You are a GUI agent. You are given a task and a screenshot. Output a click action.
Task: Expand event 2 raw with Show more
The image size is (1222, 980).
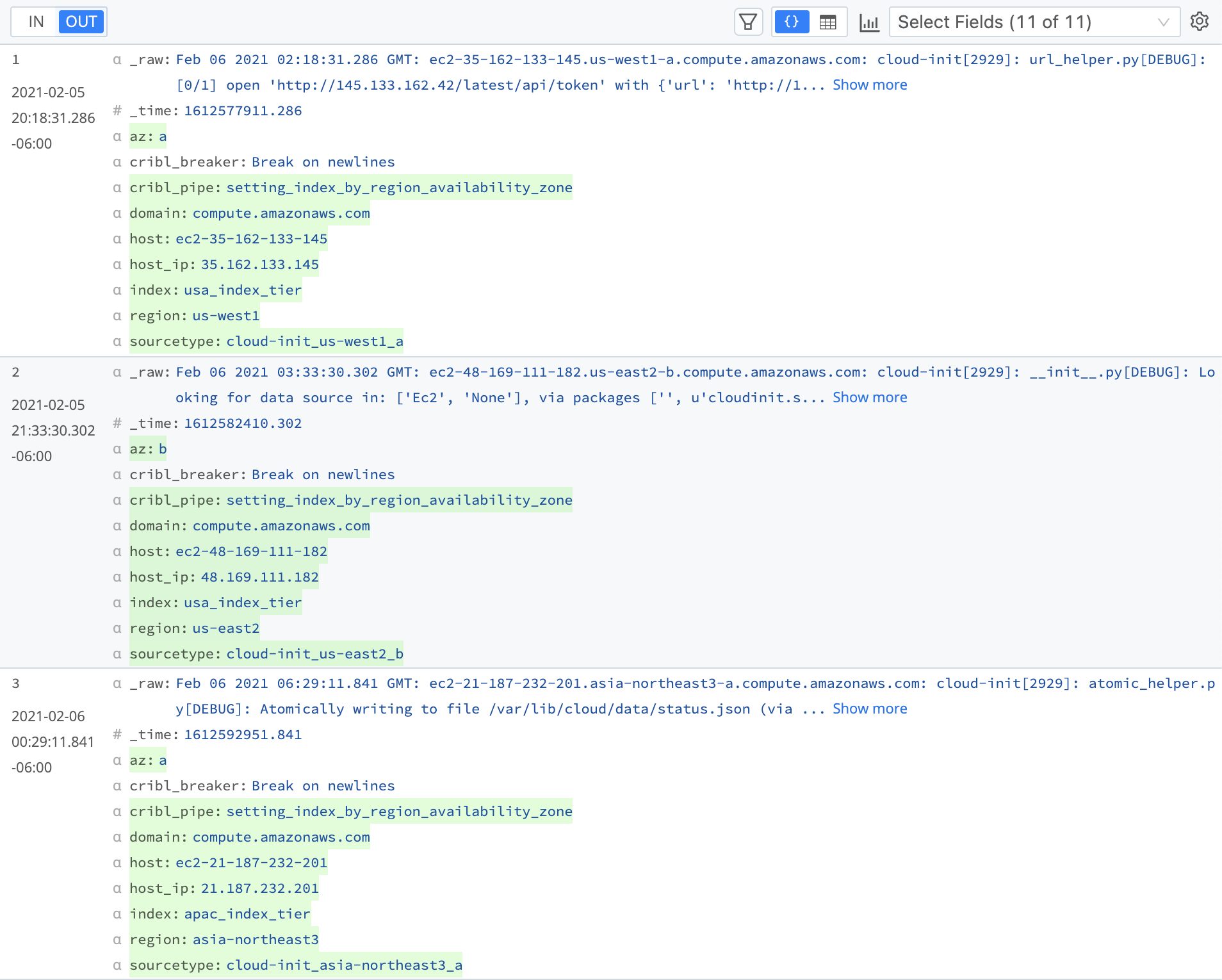pyautogui.click(x=869, y=398)
